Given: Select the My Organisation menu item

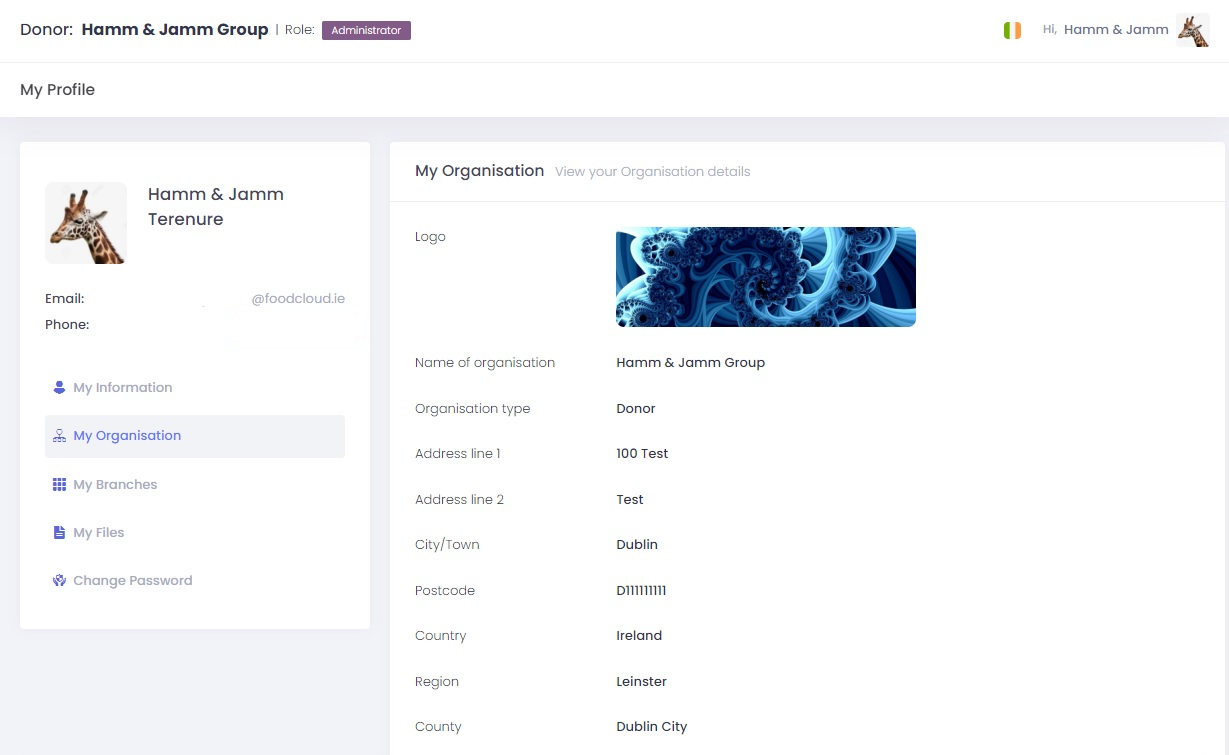Looking at the screenshot, I should coord(127,436).
